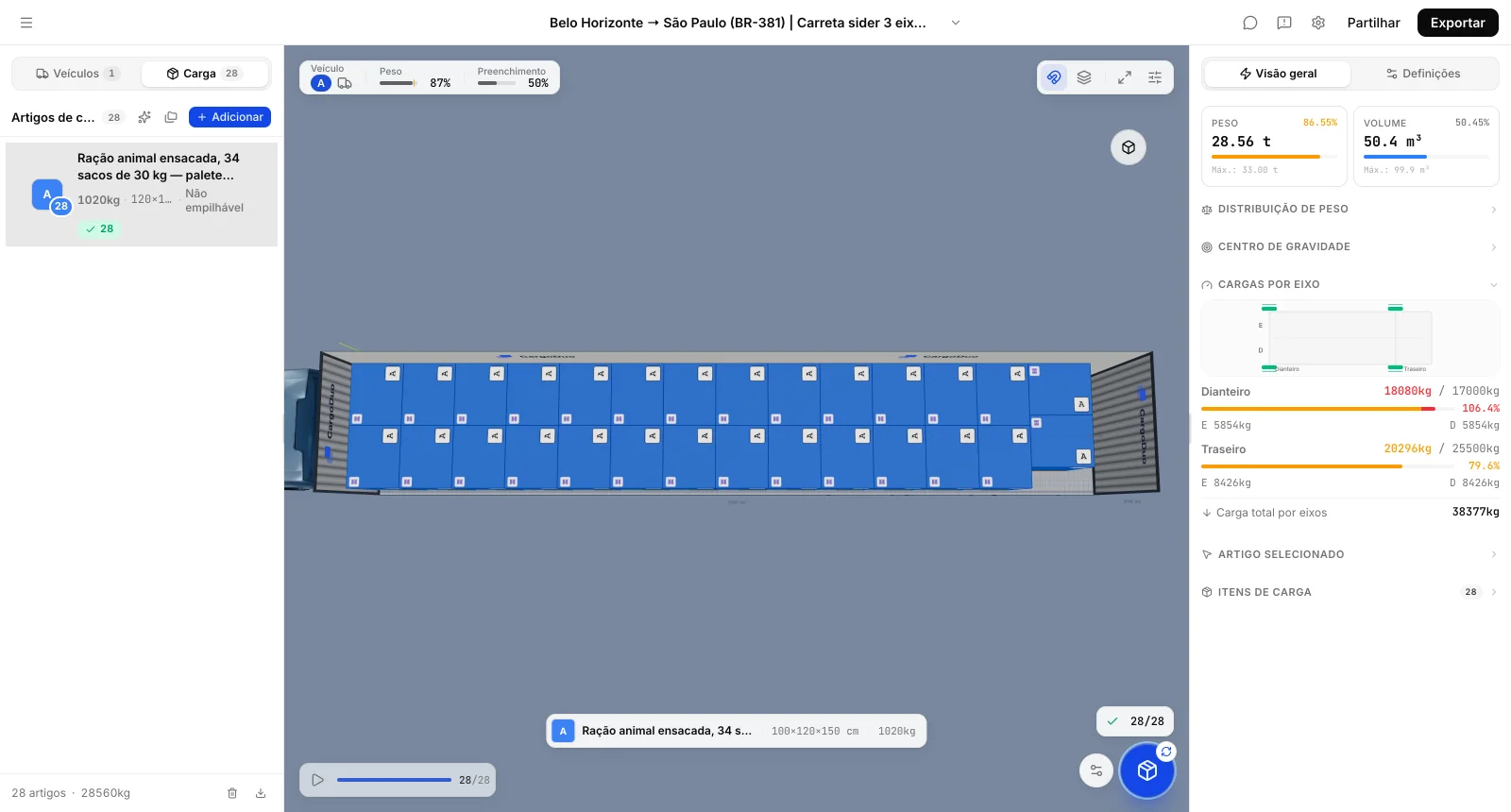Open the view adjustments sliders icon
The image size is (1511, 812).
coord(1155,77)
